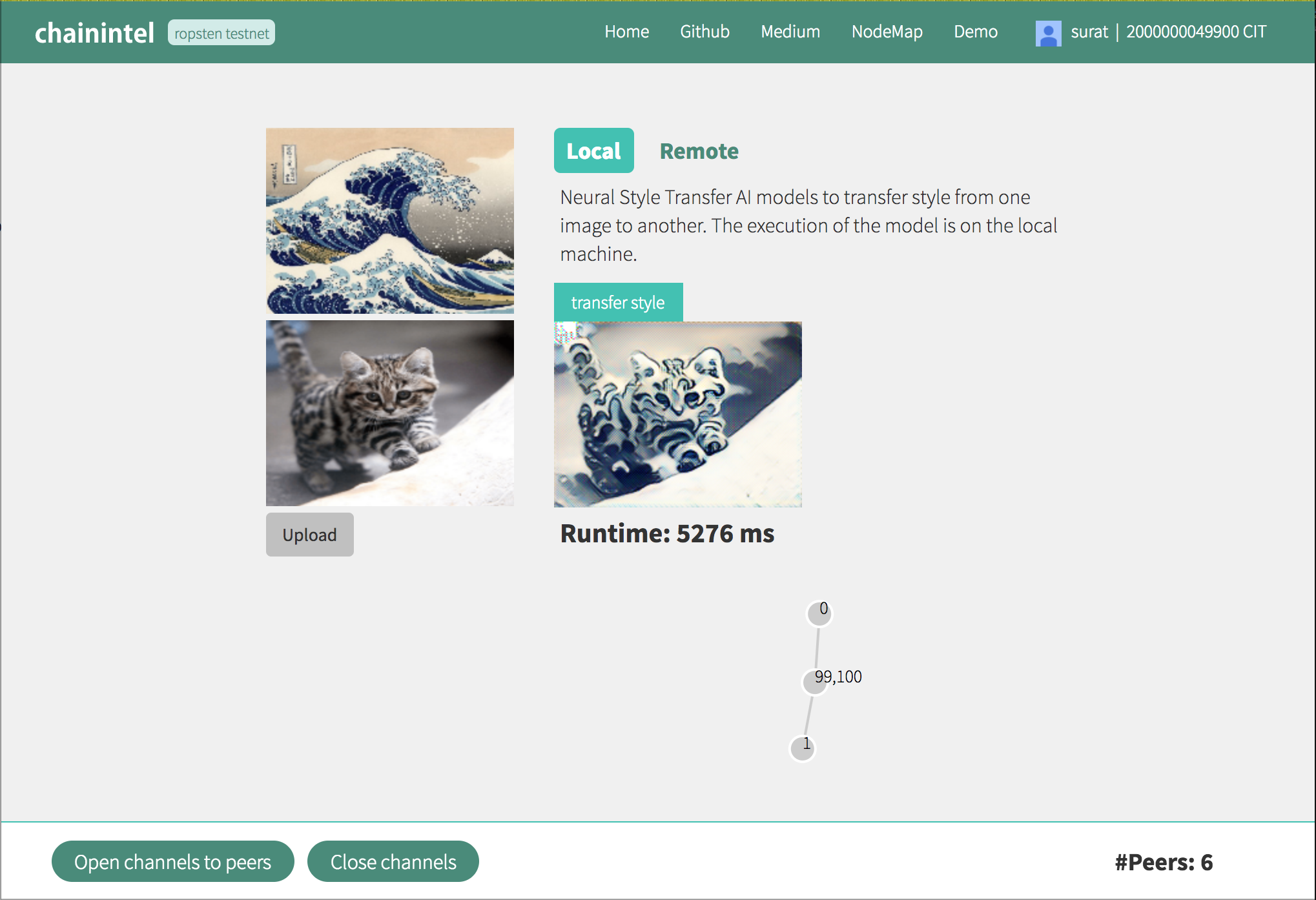Click graph node labeled 1
Image resolution: width=1316 pixels, height=900 pixels.
pos(802,748)
